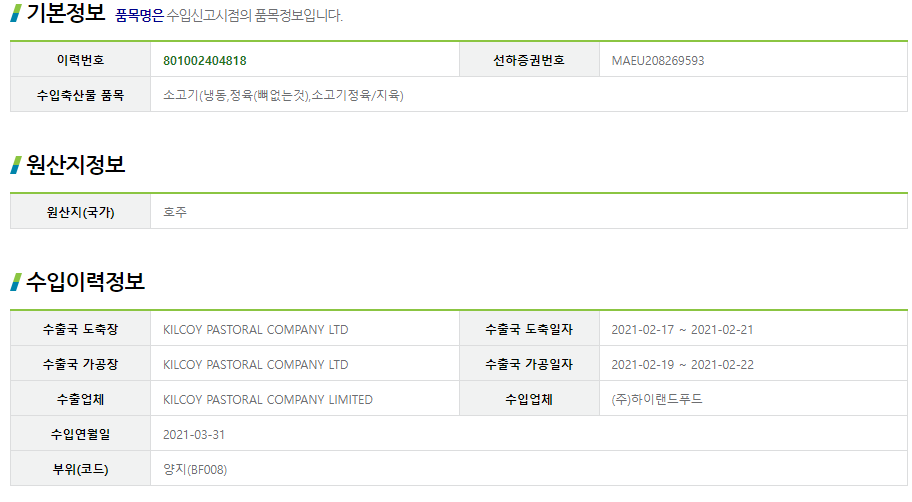Click the processing date range ending 2021-02-22
The image size is (912, 502).
coord(682,365)
